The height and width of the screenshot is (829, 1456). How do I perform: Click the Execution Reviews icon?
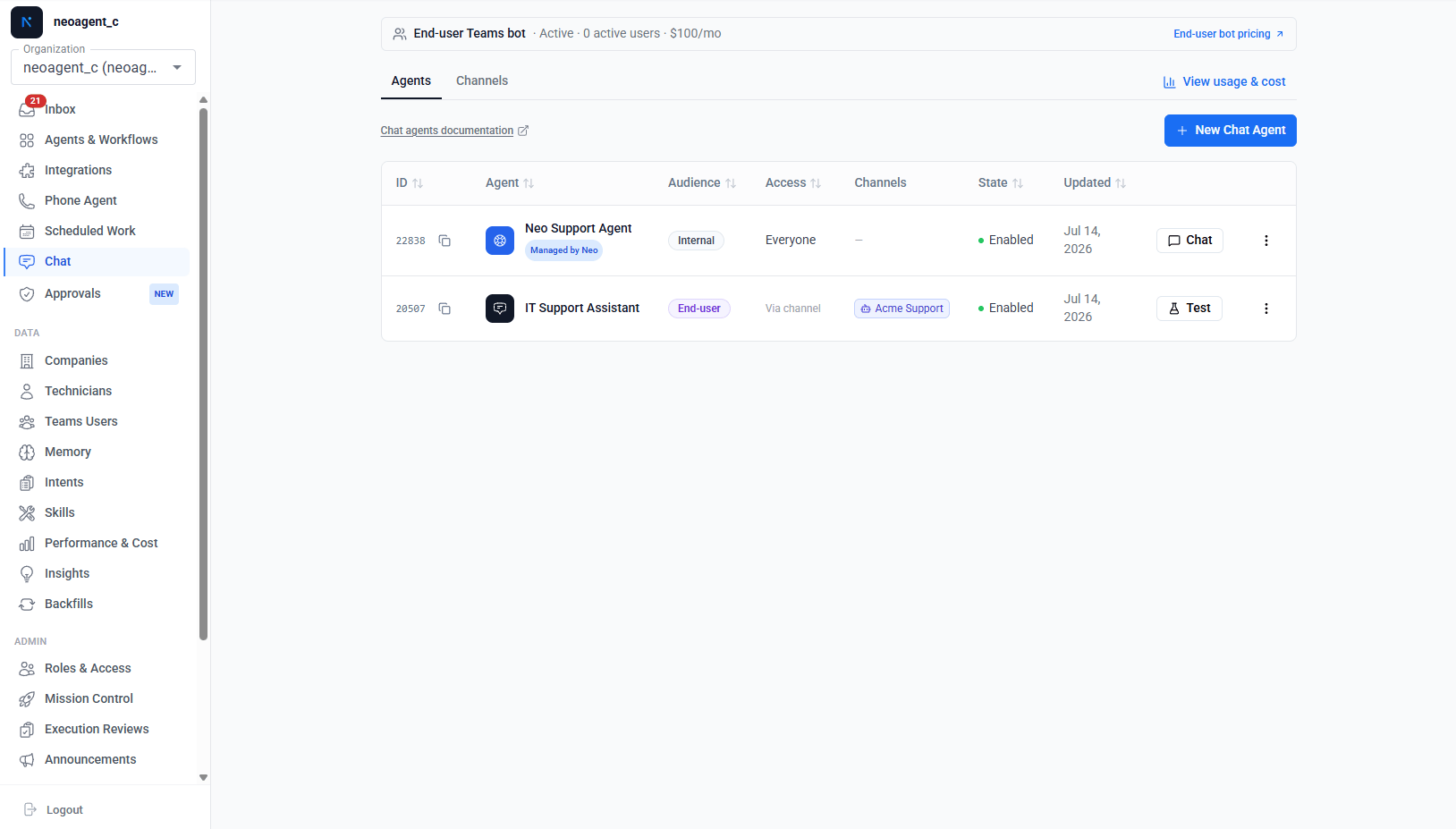pos(27,730)
